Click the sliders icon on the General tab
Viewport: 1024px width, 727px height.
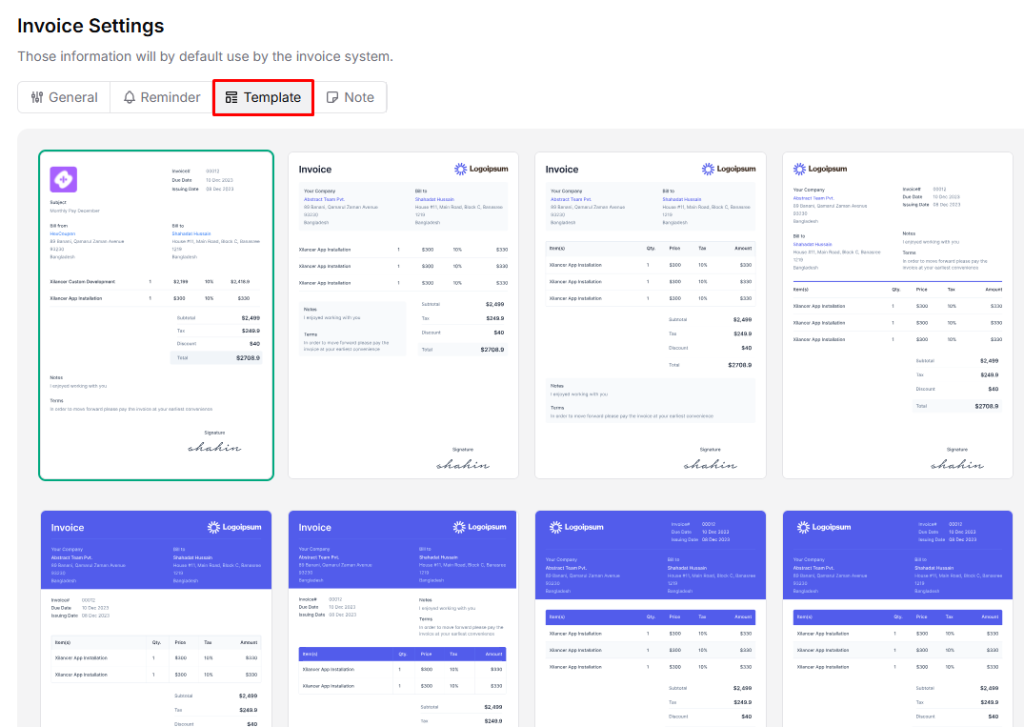[x=39, y=97]
